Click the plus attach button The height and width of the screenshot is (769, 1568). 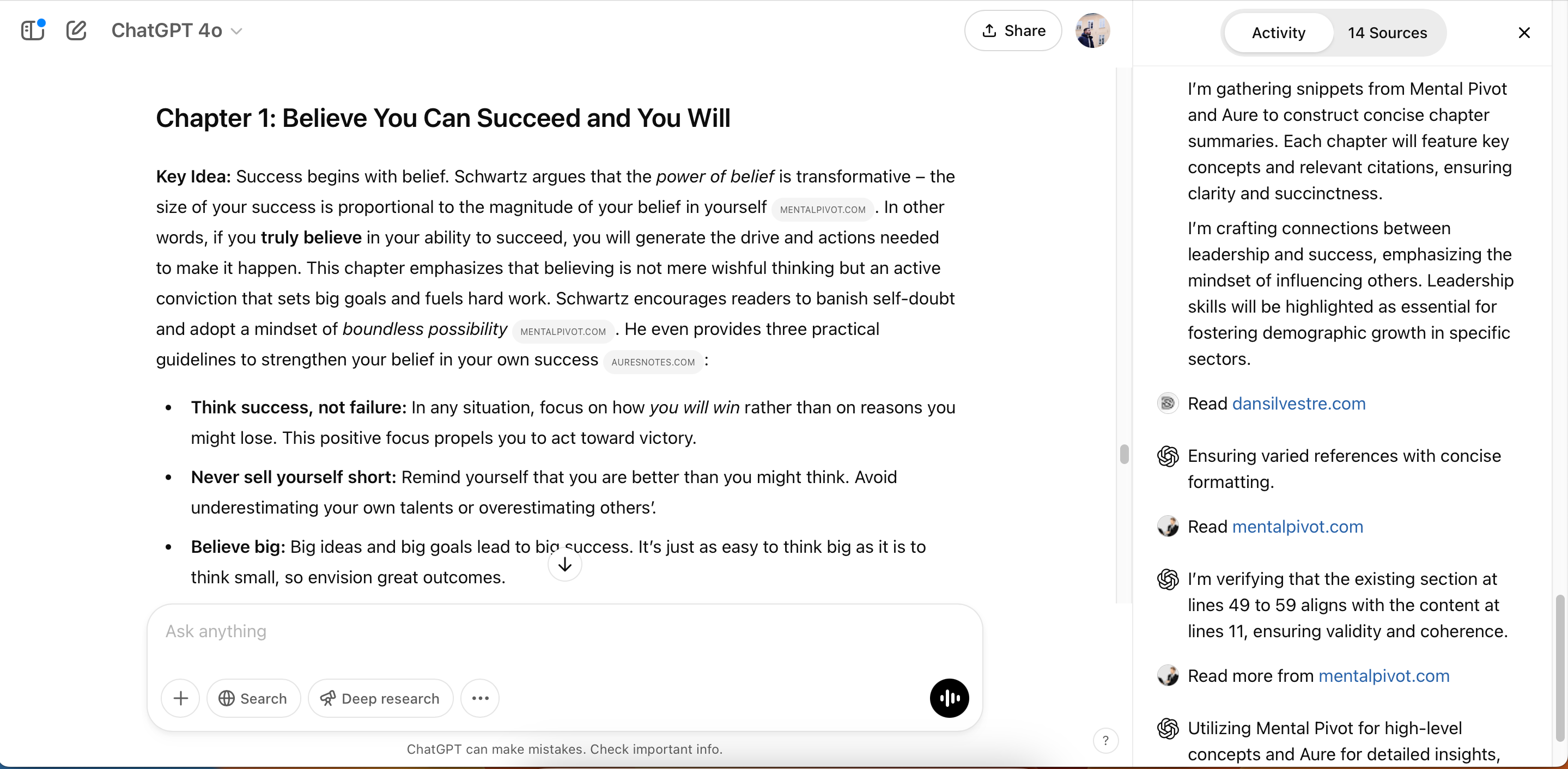180,698
